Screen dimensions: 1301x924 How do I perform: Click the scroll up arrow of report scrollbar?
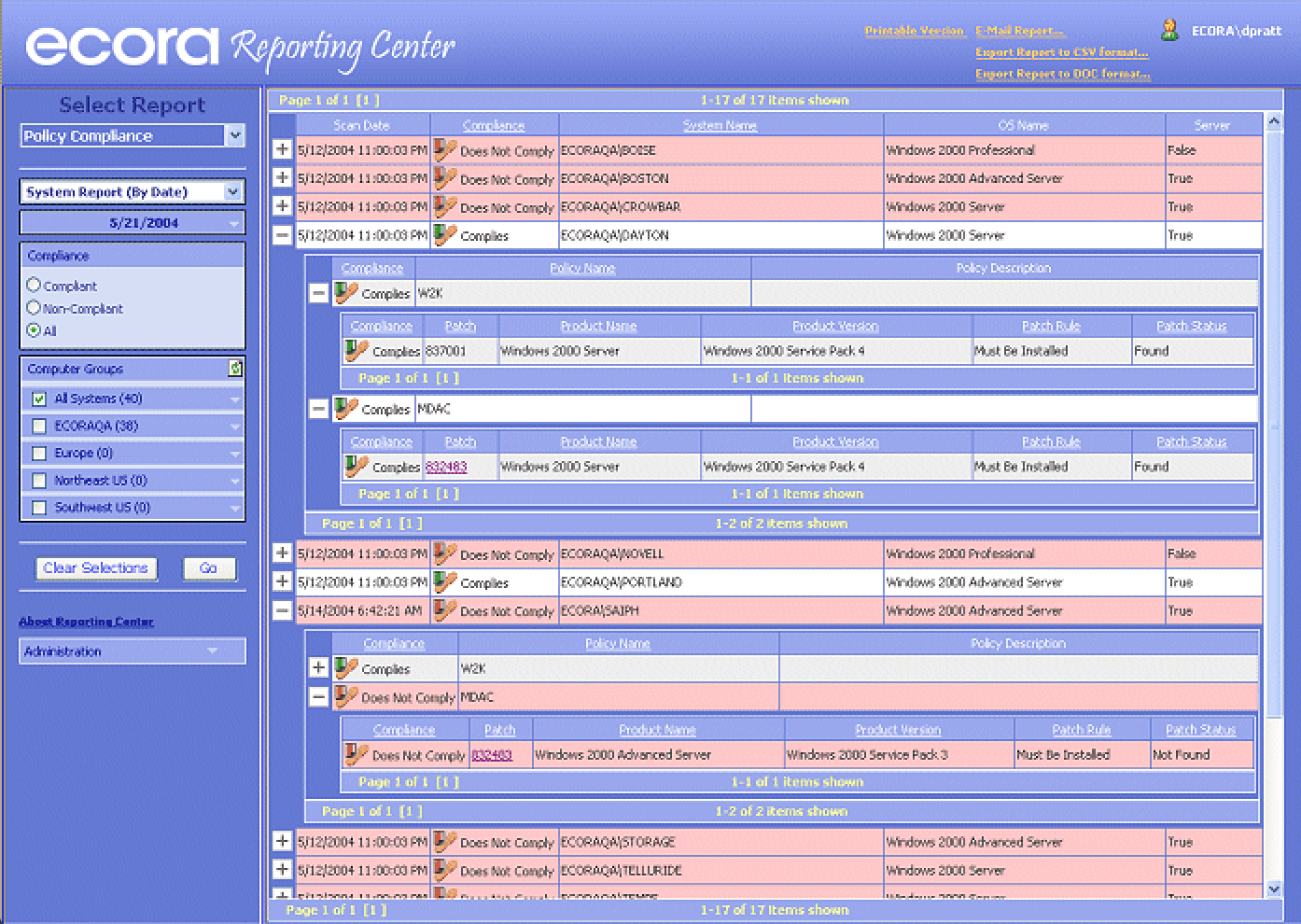1274,122
